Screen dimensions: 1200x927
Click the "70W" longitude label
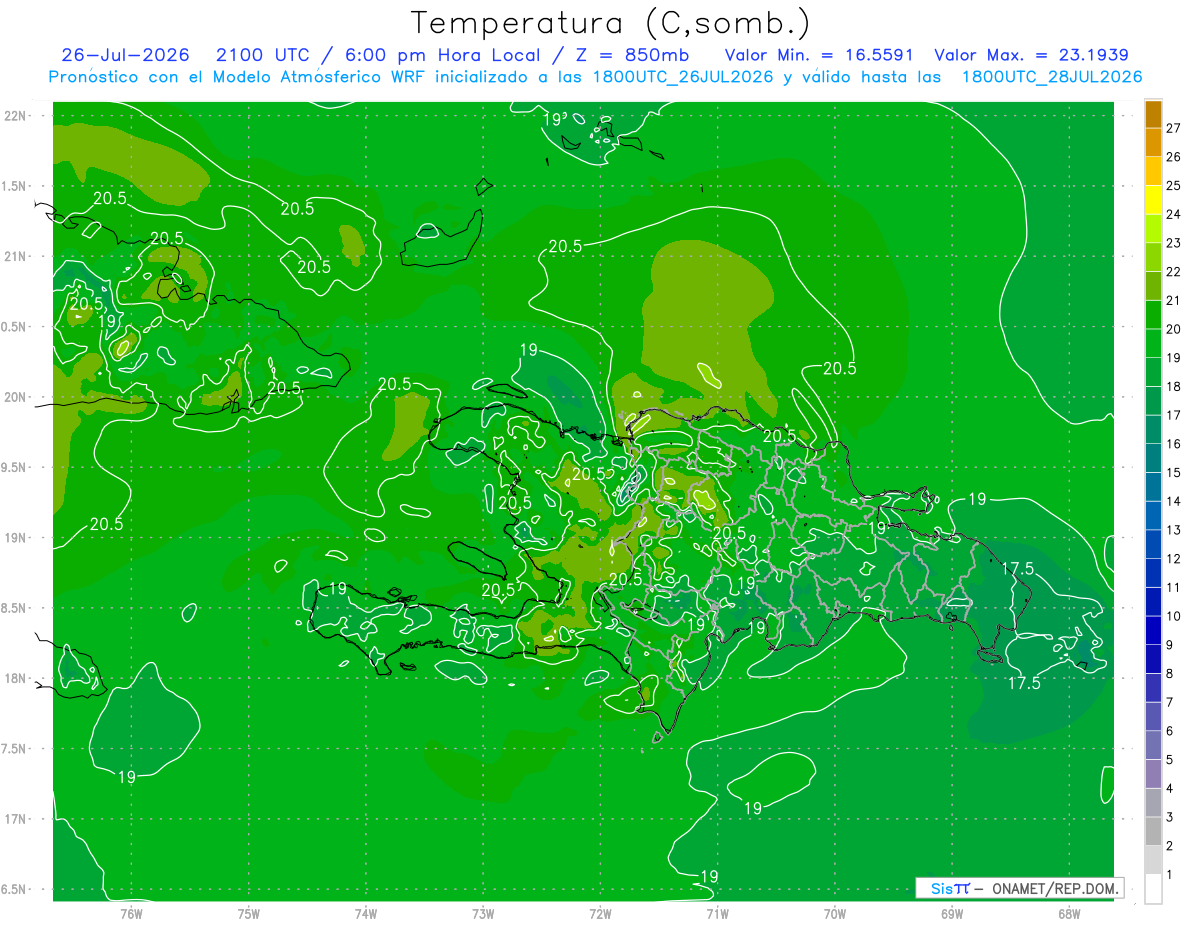click(835, 913)
